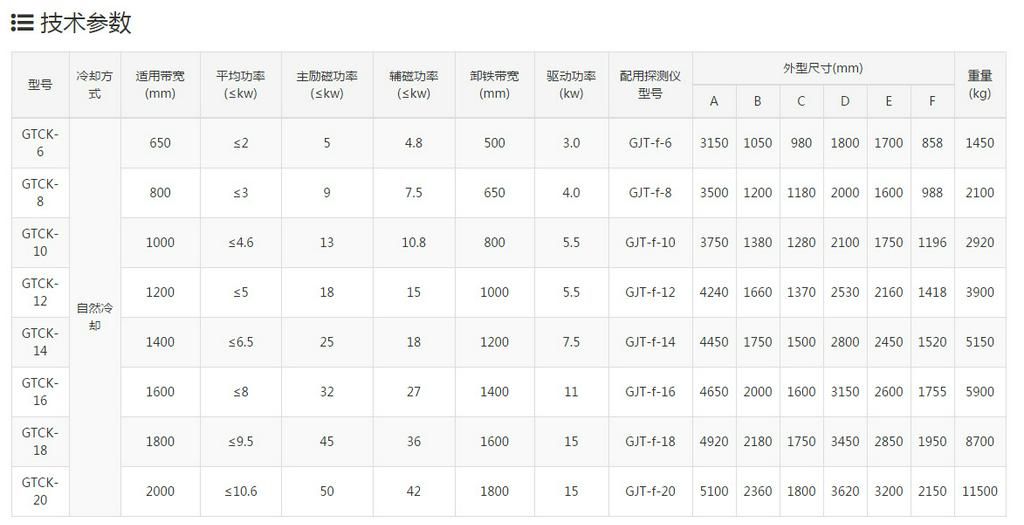Click the 配用探测仪型号 header
The width and height of the screenshot is (1024, 525).
click(x=650, y=85)
